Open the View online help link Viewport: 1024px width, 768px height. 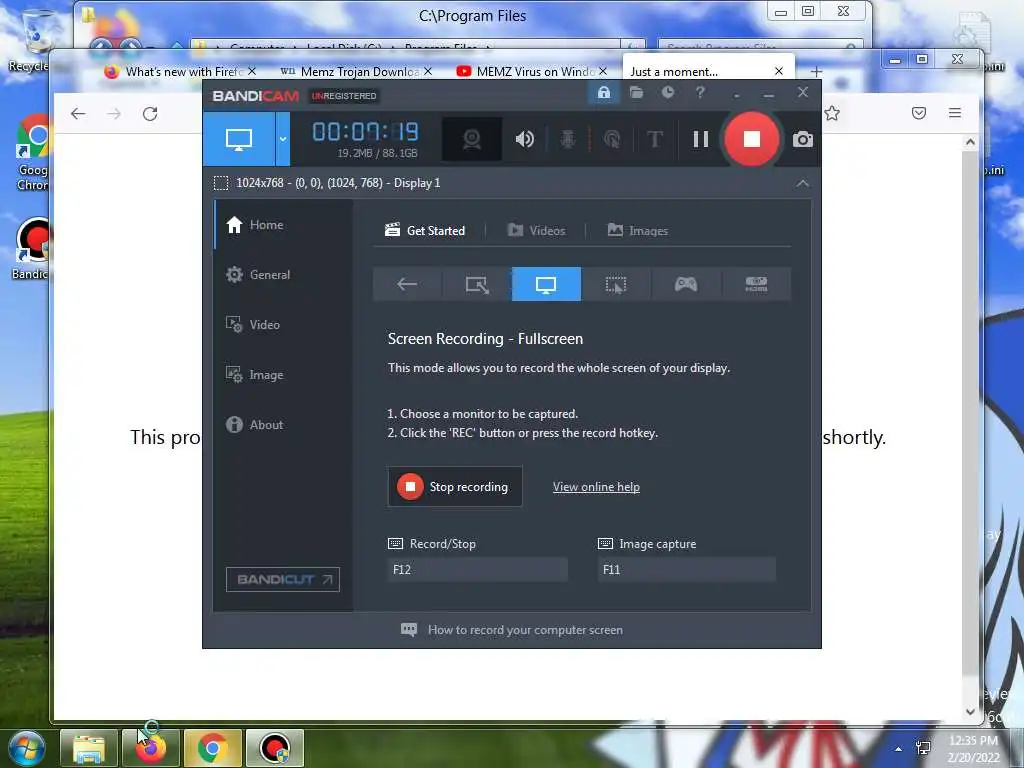coord(596,487)
